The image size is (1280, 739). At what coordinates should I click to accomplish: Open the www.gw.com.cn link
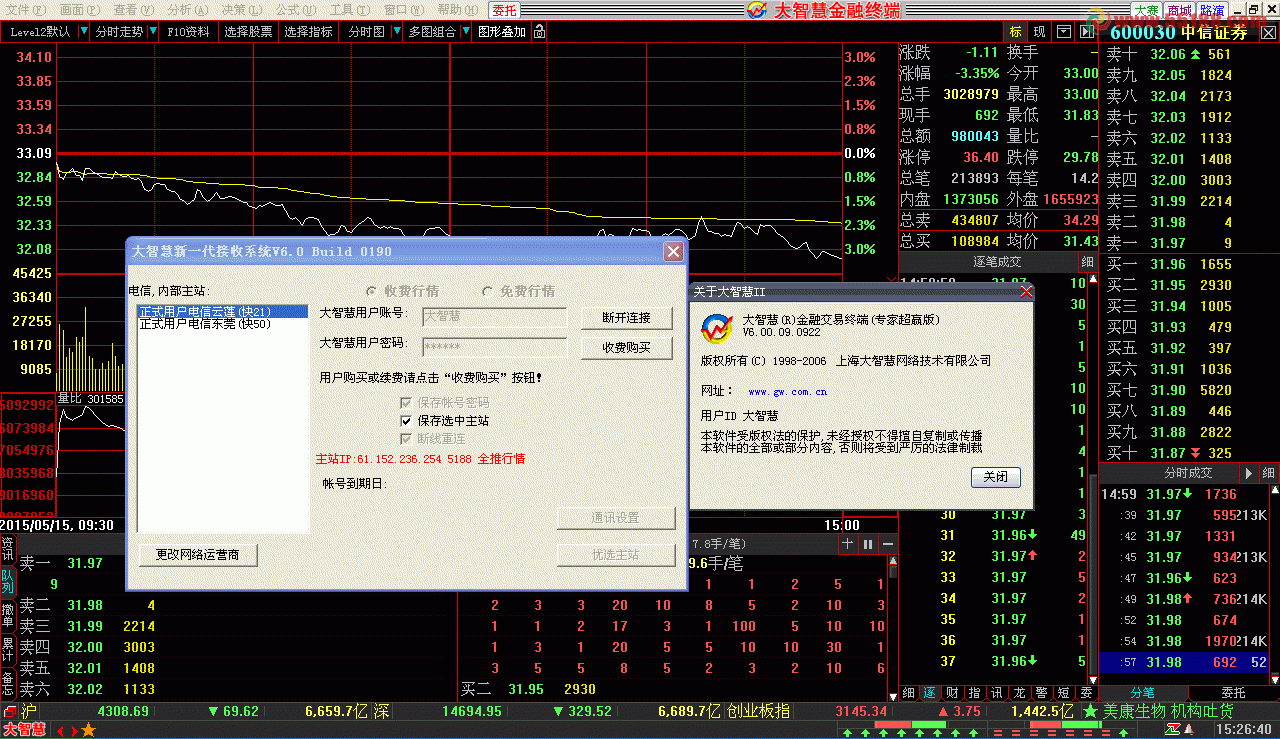787,392
